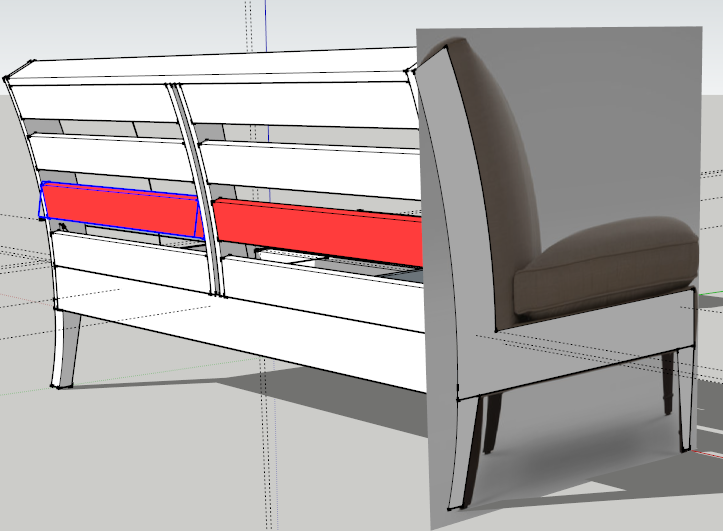Click the sofa side-view reference photo plane
The width and height of the screenshot is (723, 531).
[565, 277]
